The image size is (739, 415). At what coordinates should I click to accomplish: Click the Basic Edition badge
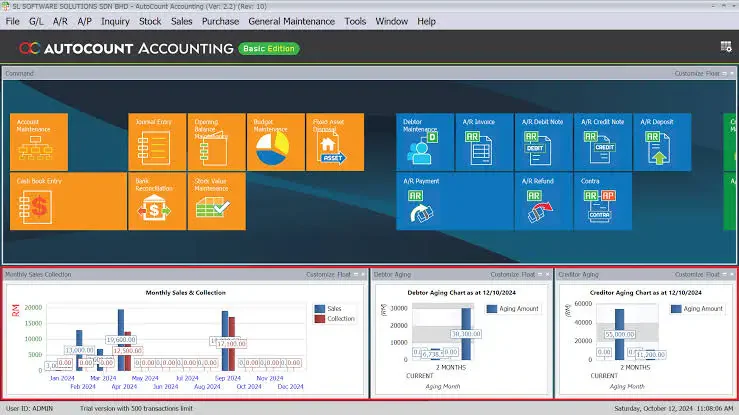click(269, 49)
